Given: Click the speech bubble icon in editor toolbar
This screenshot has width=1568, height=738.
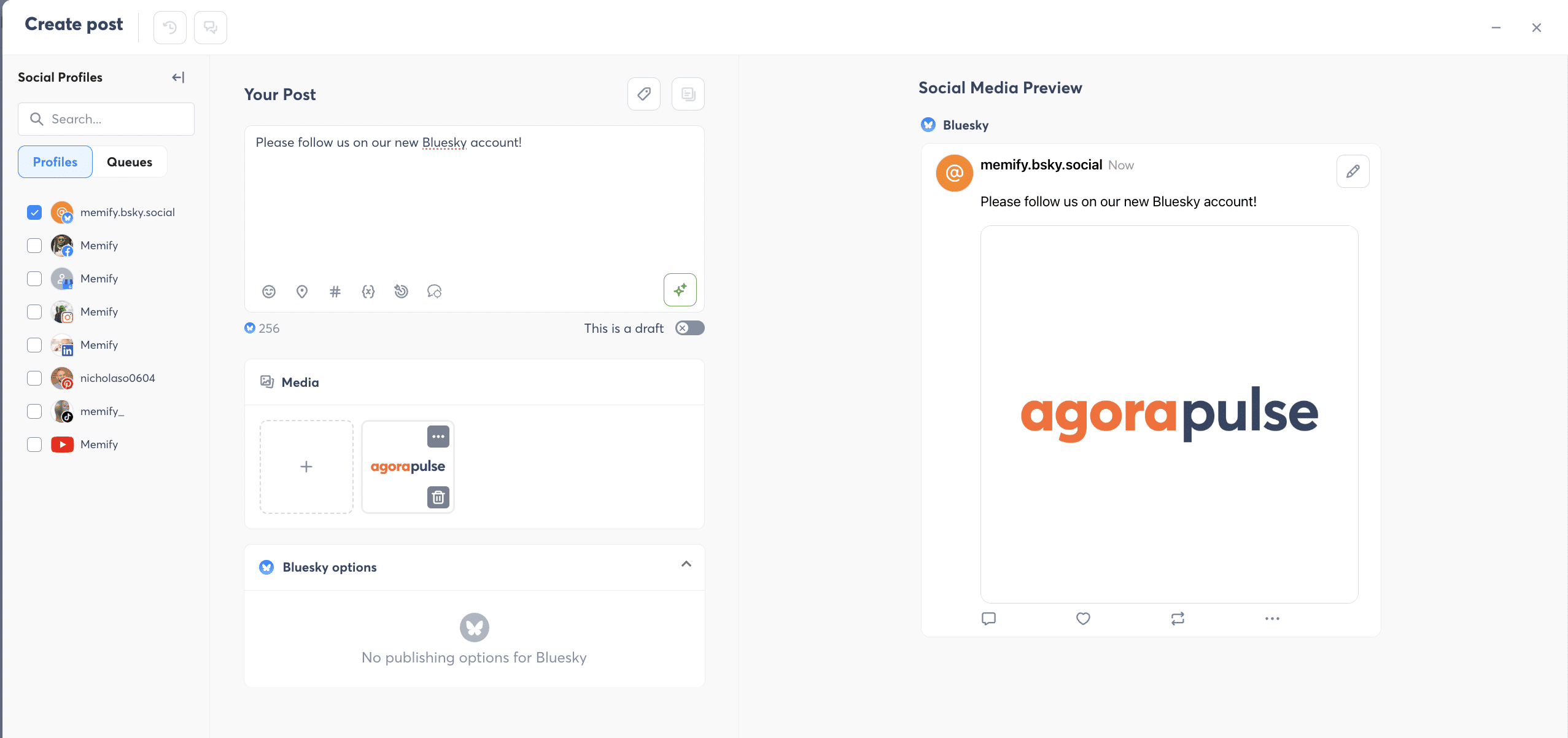Looking at the screenshot, I should [435, 292].
